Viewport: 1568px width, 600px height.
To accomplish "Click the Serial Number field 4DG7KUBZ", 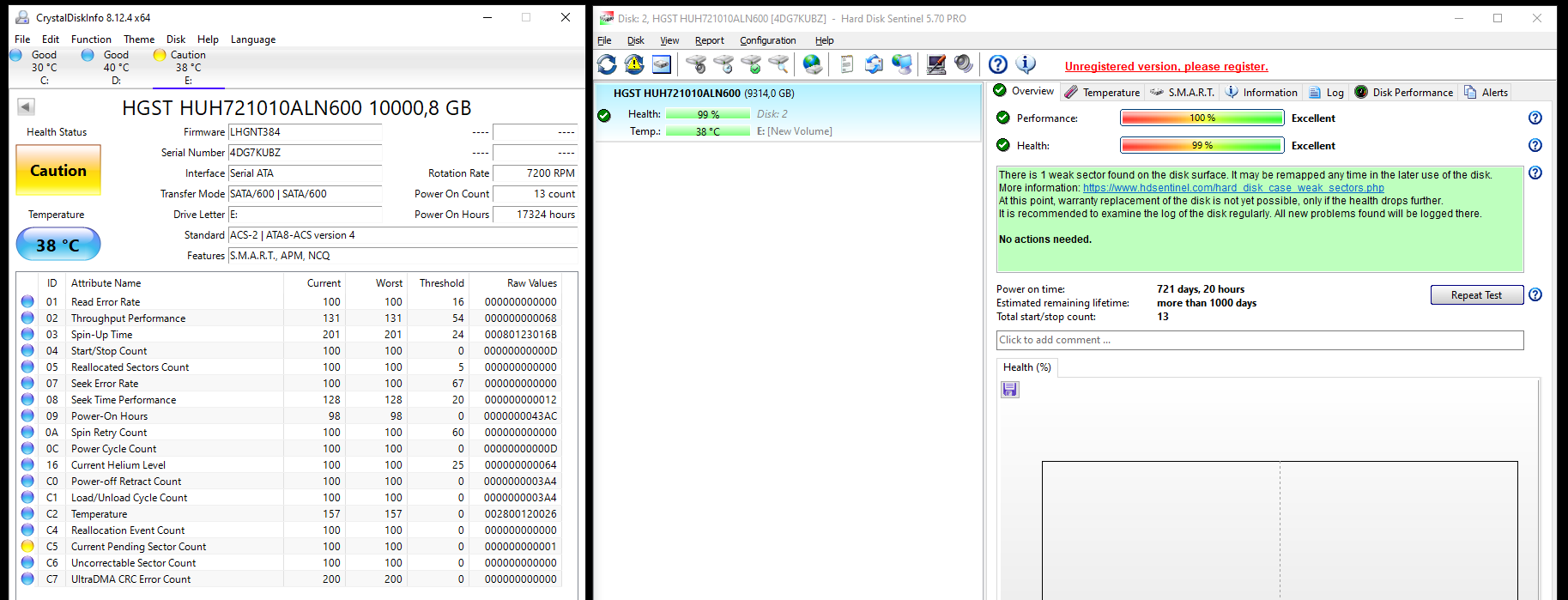I will click(x=305, y=153).
